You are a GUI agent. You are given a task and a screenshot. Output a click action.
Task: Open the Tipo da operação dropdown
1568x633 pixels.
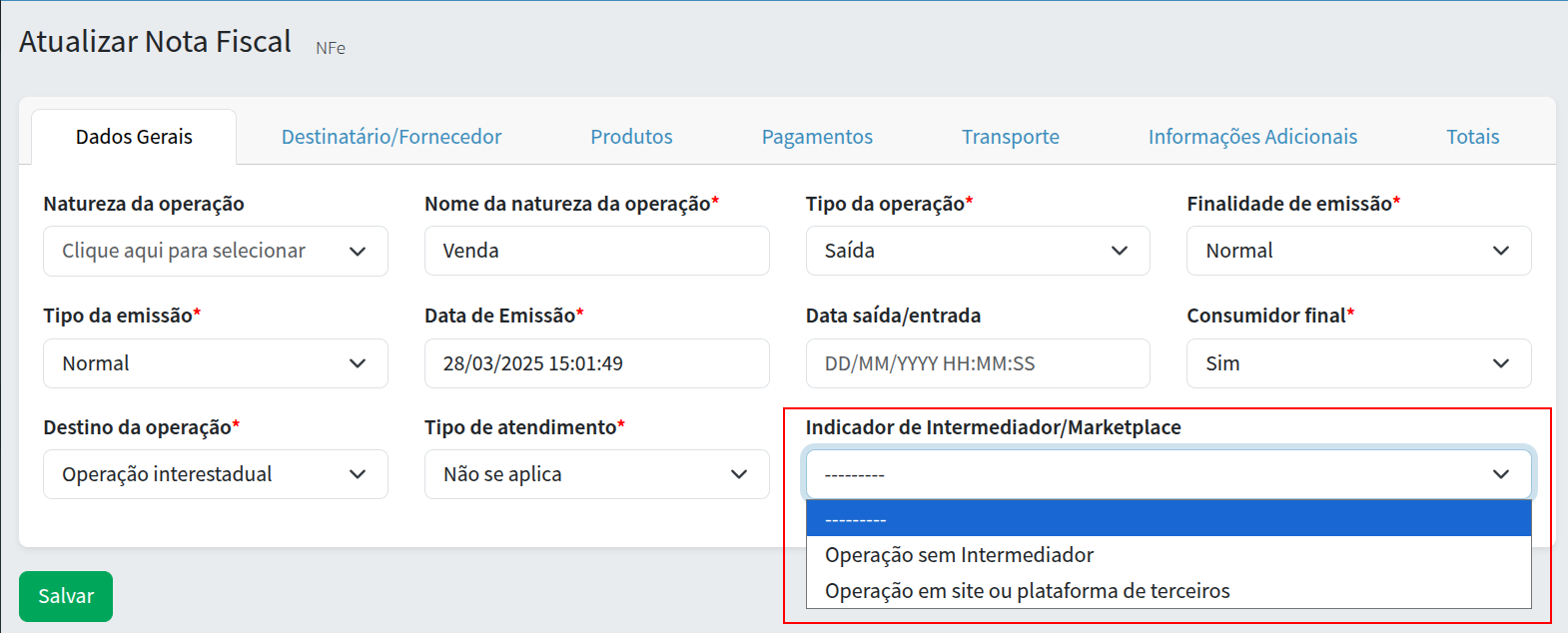point(977,251)
